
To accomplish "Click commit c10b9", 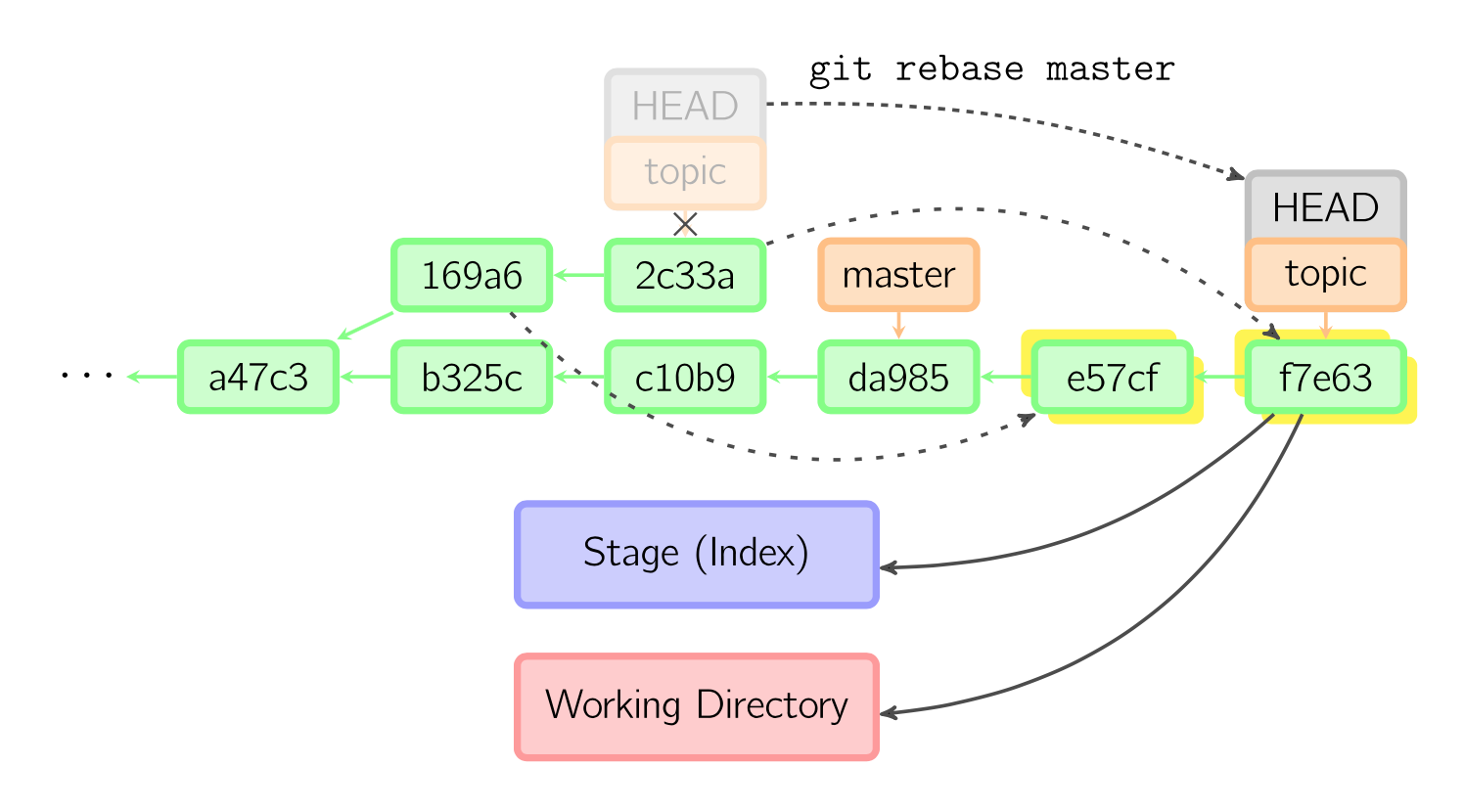I will (685, 377).
